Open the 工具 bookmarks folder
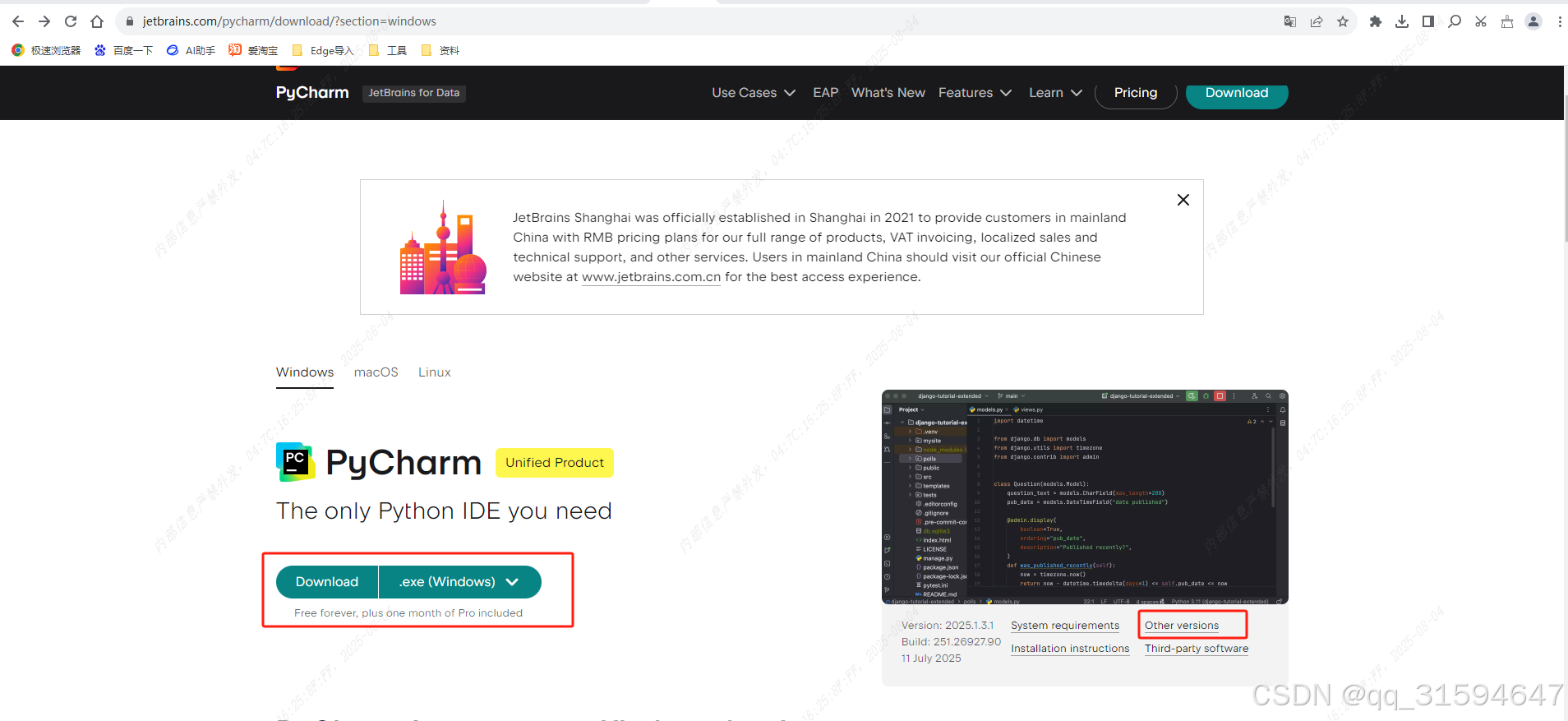This screenshot has height=721, width=1568. pyautogui.click(x=388, y=50)
